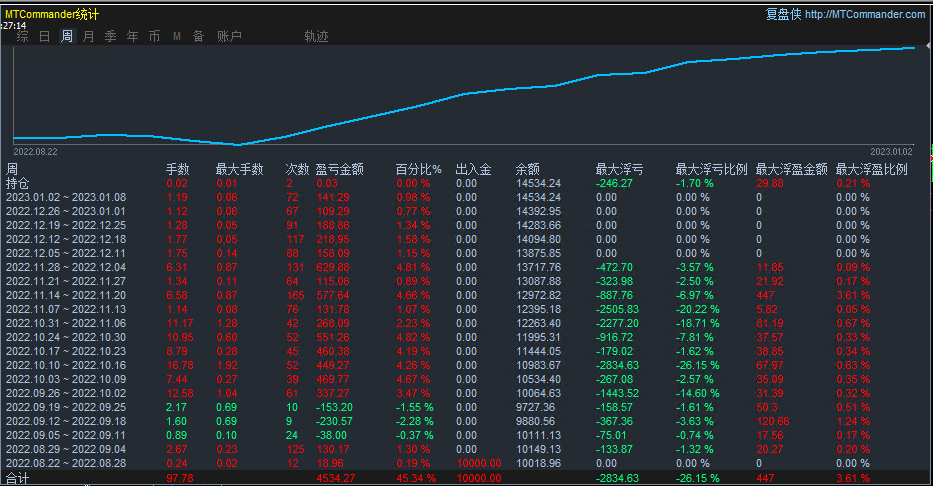Select week row 2022.11.28 ~ 2022.12.04

466,267
